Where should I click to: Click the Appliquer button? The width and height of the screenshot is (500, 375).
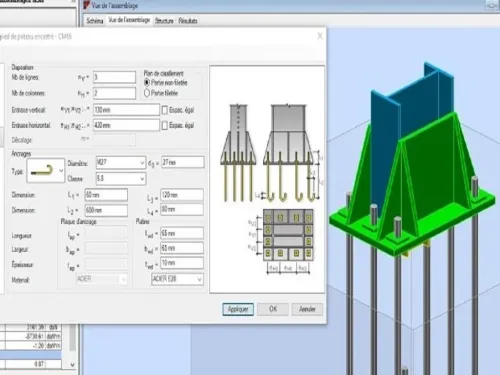[x=238, y=309]
